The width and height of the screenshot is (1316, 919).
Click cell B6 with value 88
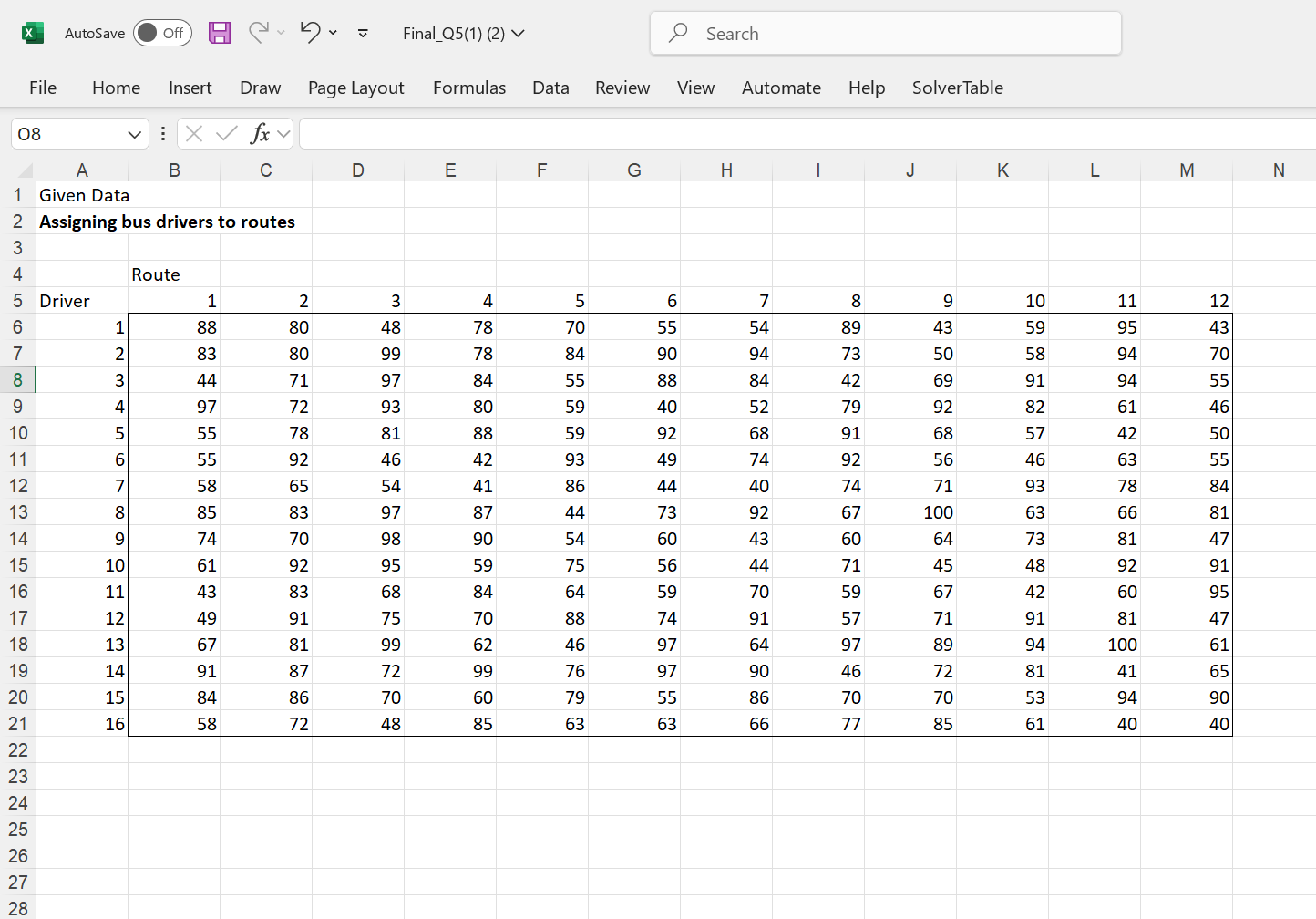174,327
